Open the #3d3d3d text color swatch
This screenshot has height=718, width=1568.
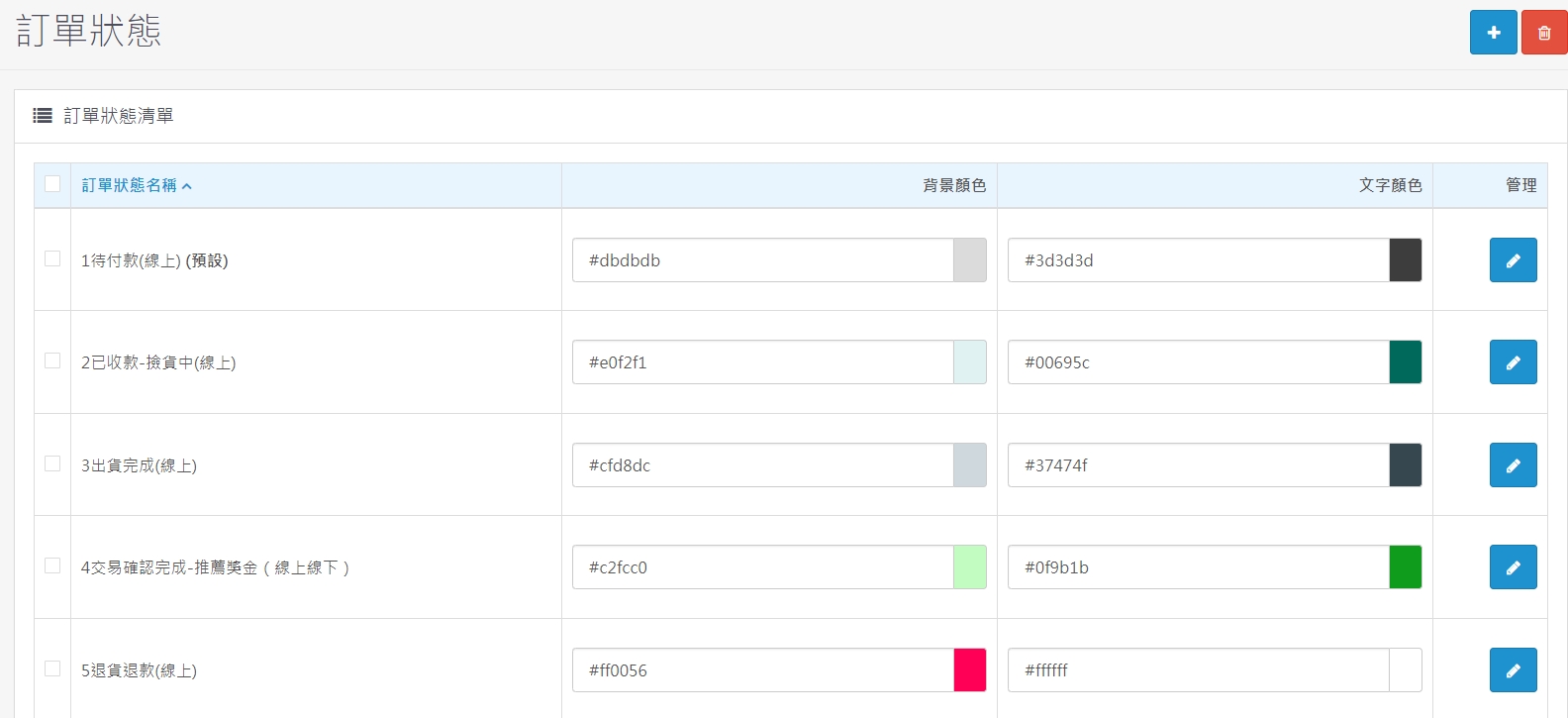[1406, 260]
